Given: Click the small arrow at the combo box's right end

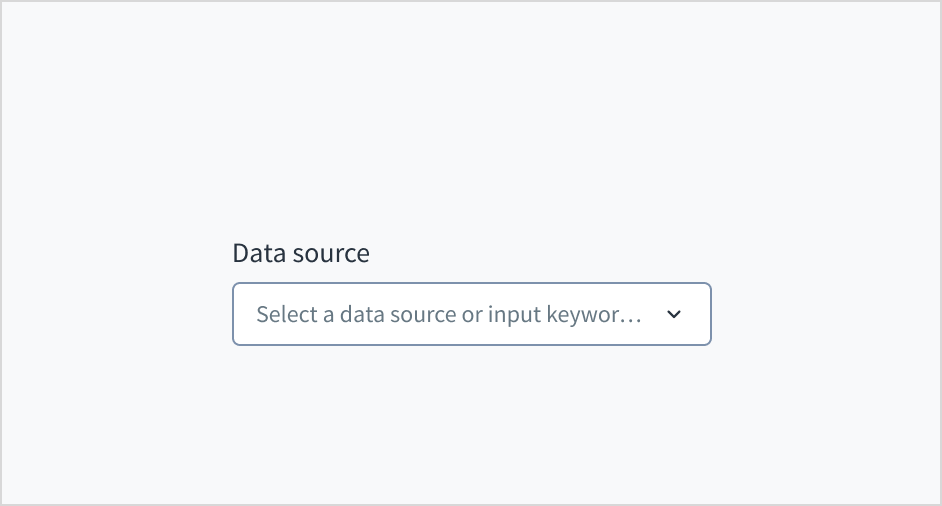Looking at the screenshot, I should tap(674, 314).
